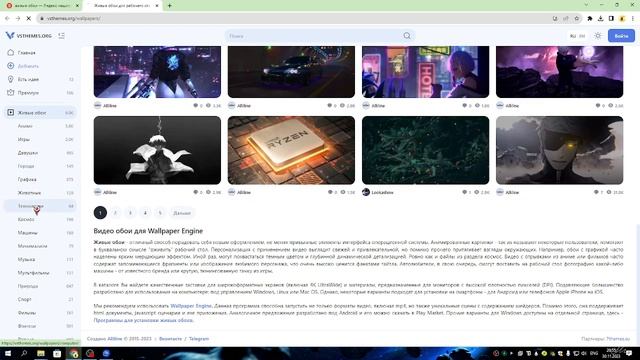This screenshot has width=640, height=360.
Task: Open the notification center on the taskbar
Action: tap(629, 353)
